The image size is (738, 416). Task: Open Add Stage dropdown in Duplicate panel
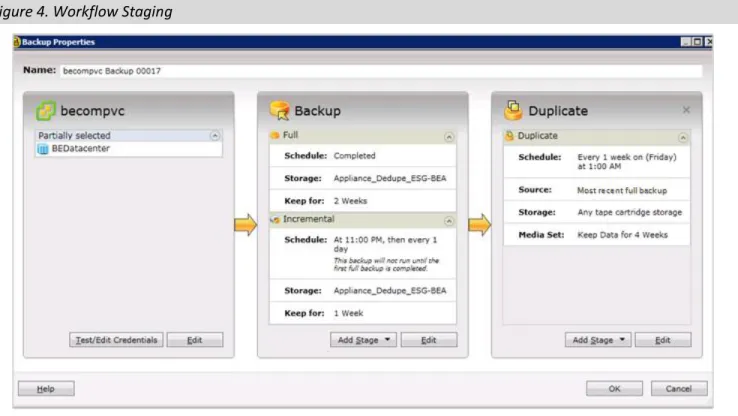(x=598, y=340)
